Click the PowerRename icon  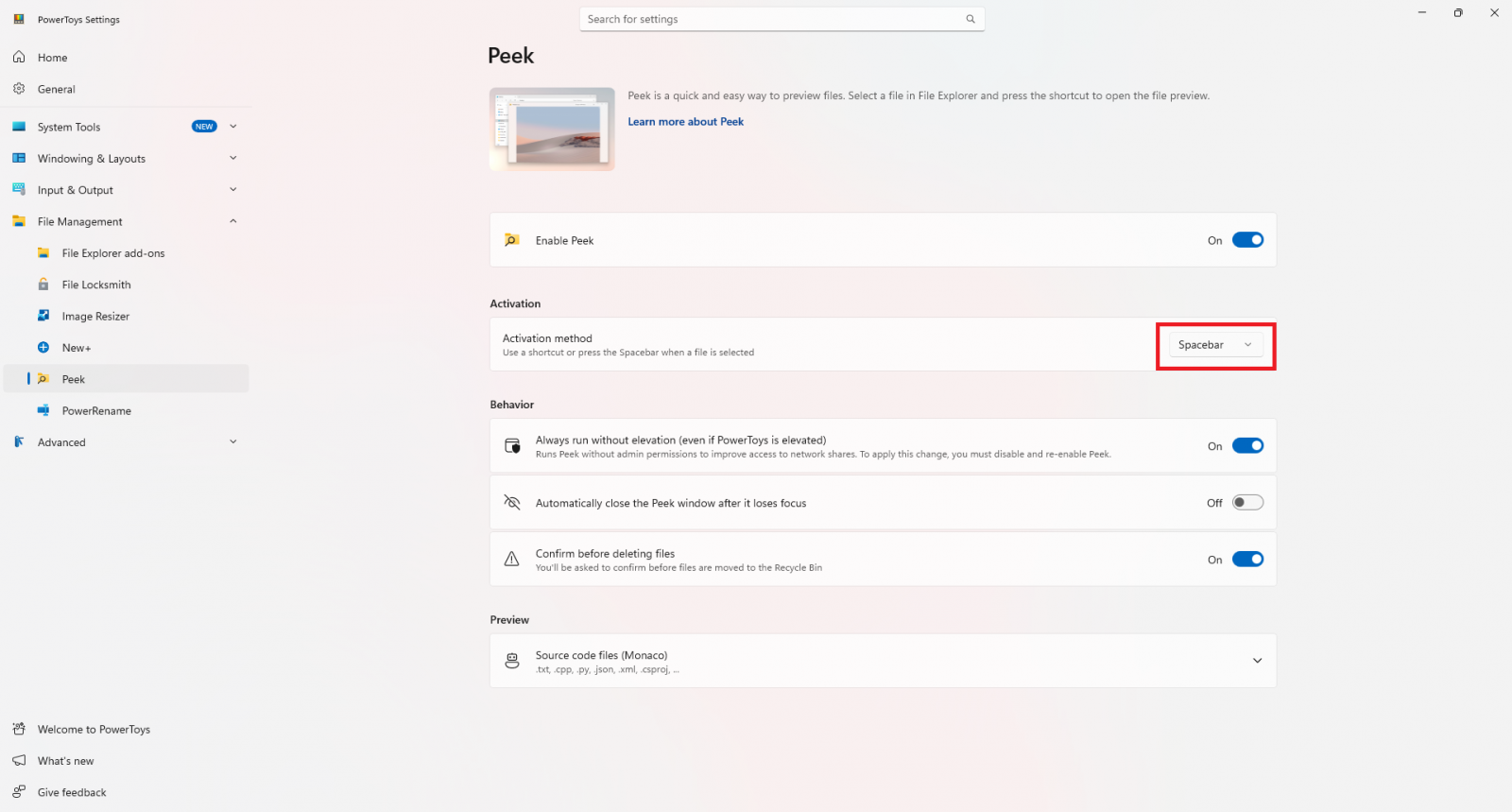[x=43, y=410]
